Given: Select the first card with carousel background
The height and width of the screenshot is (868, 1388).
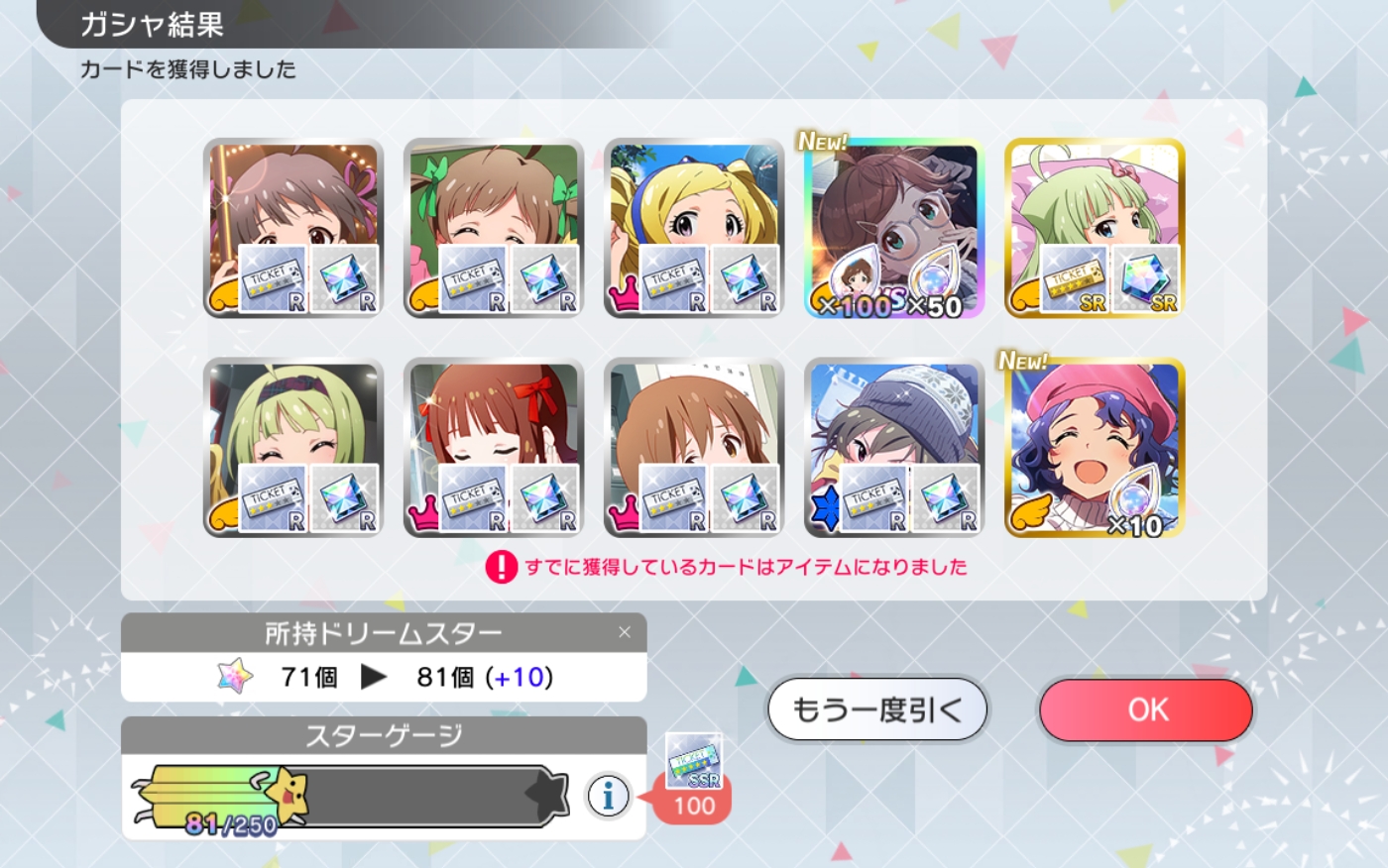Looking at the screenshot, I should pos(292,229).
